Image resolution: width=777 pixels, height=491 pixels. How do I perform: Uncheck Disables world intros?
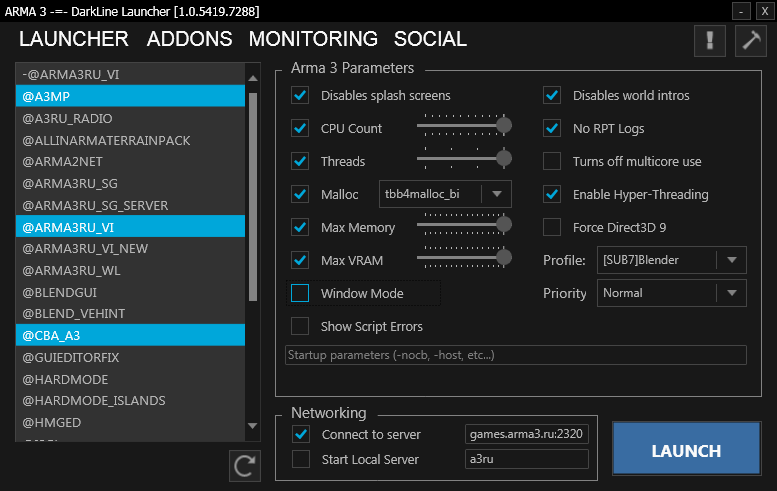[552, 95]
